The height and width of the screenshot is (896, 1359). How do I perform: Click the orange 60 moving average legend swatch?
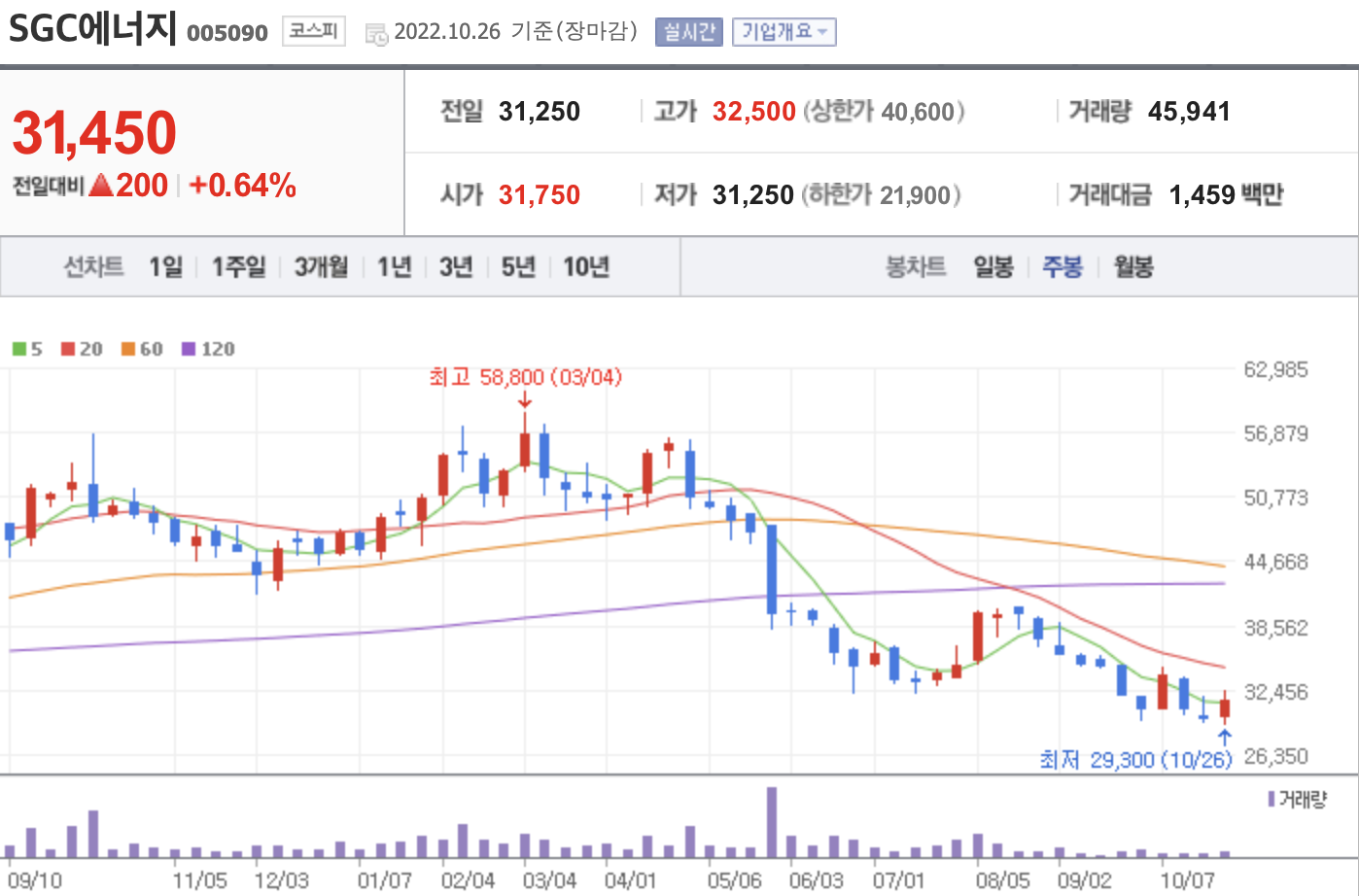tap(128, 349)
